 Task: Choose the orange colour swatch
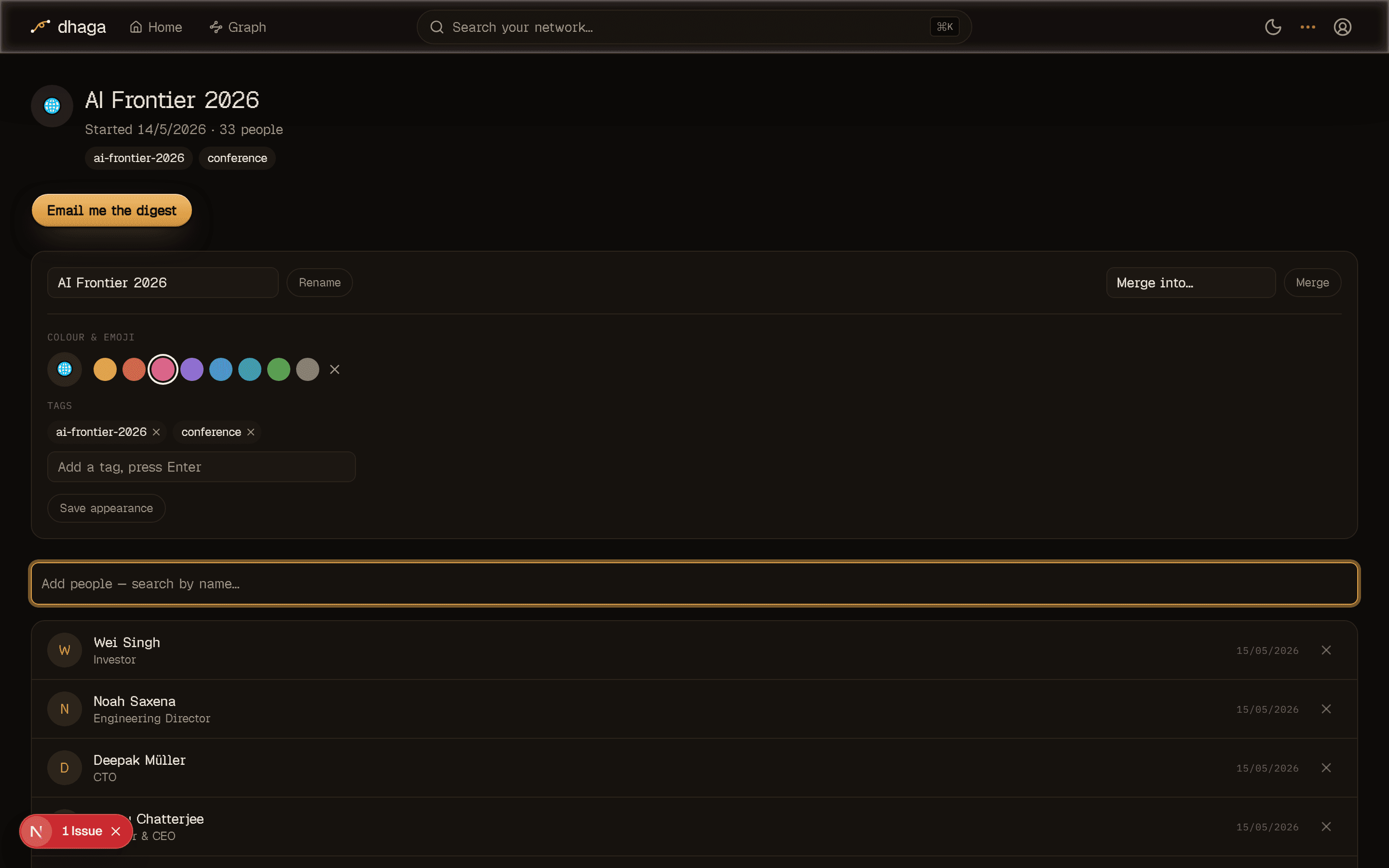[x=105, y=369]
